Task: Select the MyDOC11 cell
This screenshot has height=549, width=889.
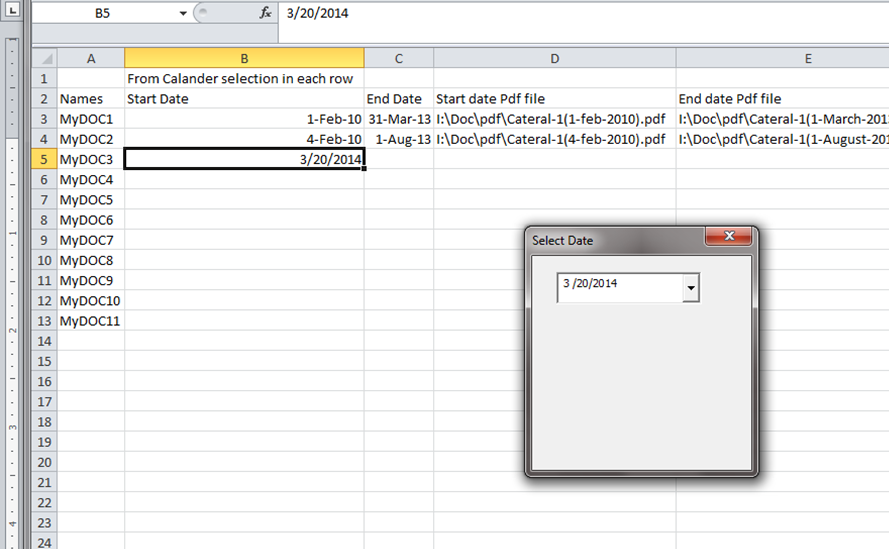Action: [90, 321]
